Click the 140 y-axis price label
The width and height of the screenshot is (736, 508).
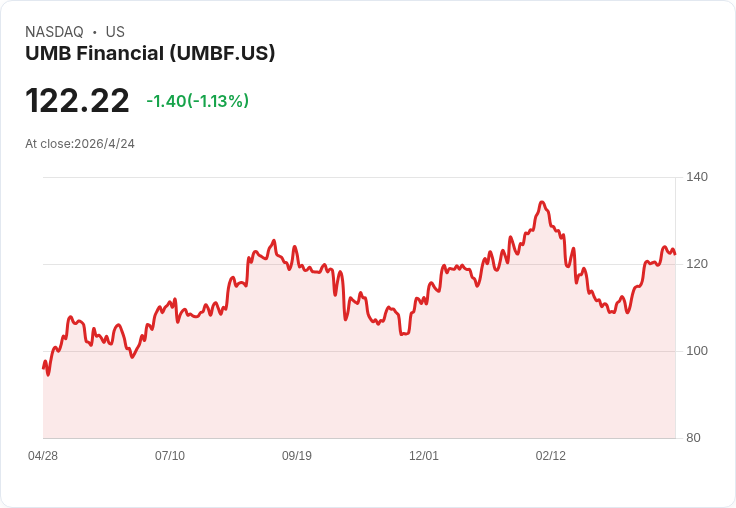pos(697,177)
